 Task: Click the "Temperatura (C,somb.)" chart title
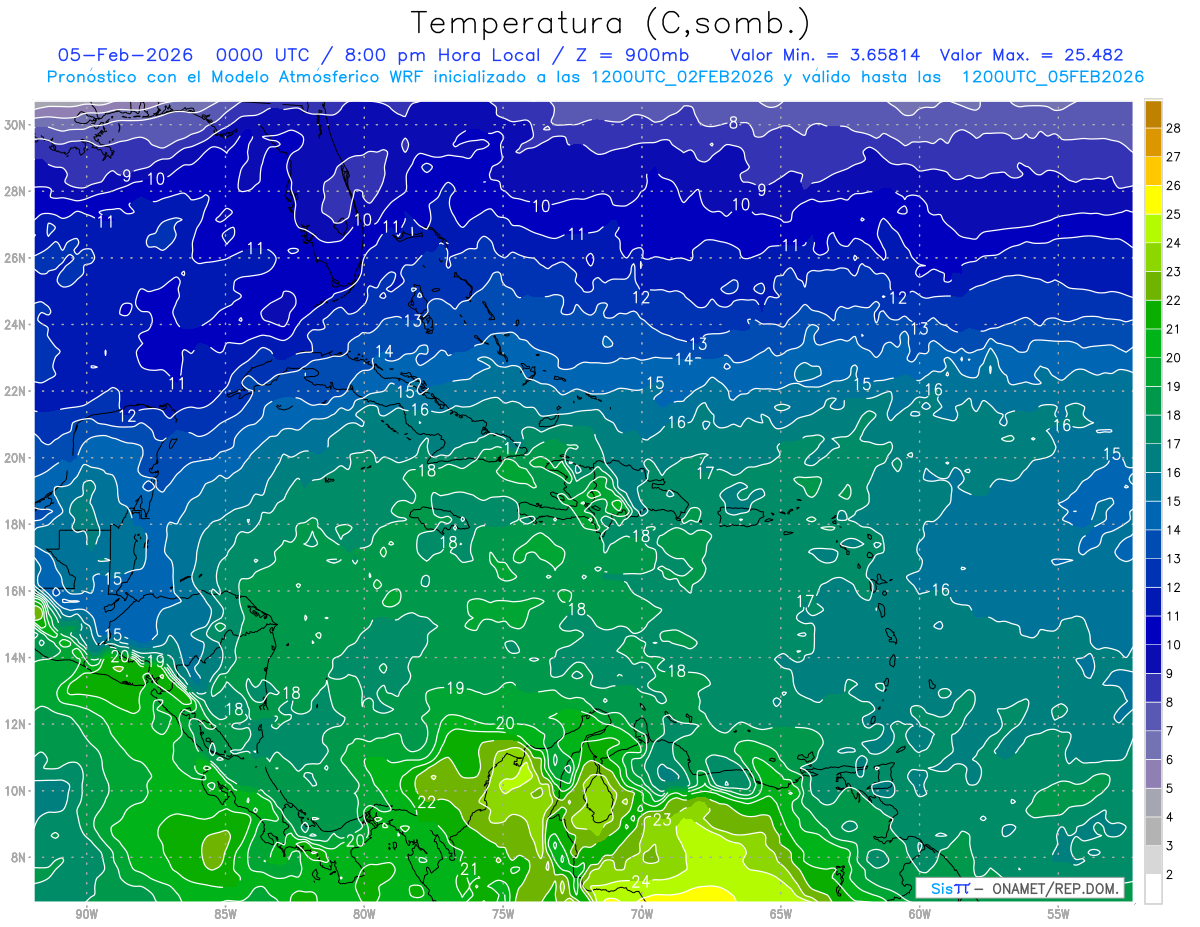coord(611,23)
